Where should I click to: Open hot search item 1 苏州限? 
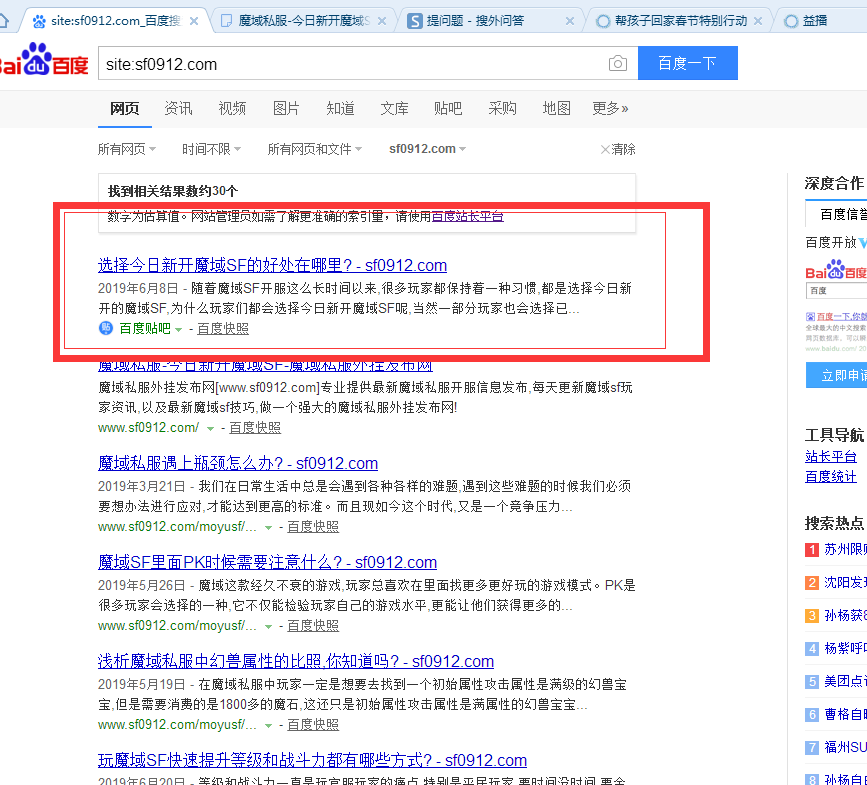coord(845,550)
